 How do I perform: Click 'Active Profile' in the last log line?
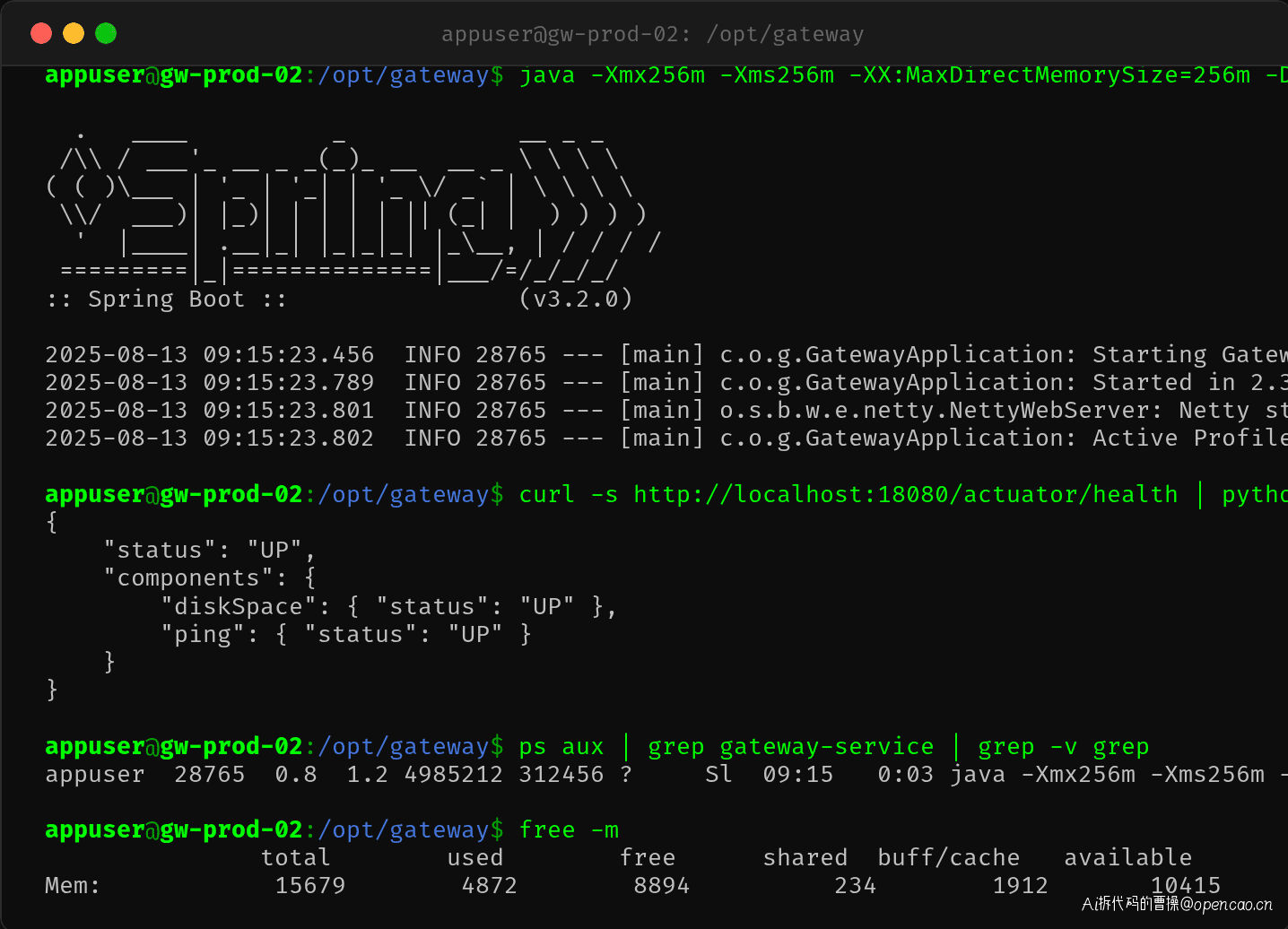pos(1190,438)
